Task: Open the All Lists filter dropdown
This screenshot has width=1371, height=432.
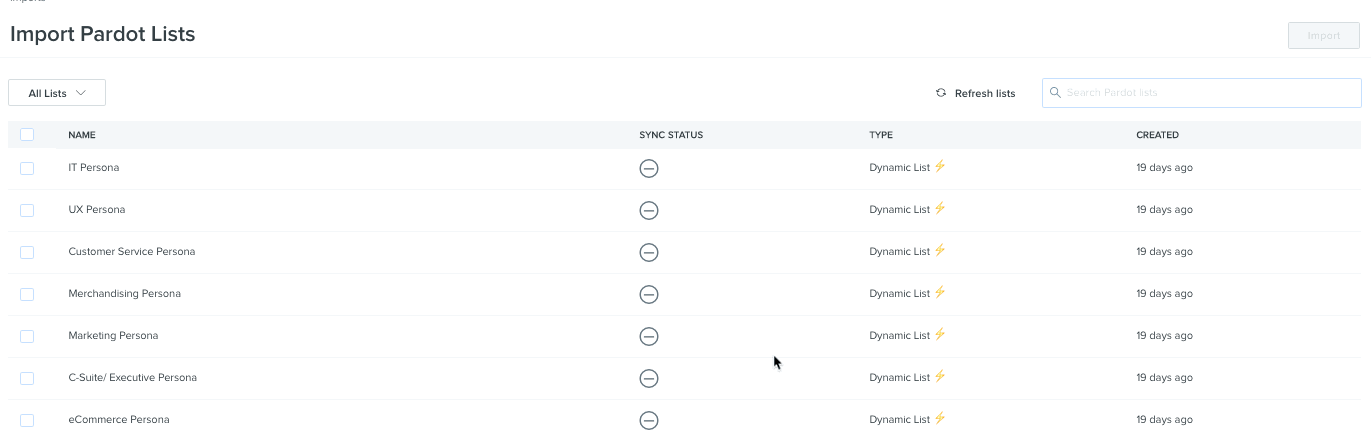Action: tap(57, 93)
